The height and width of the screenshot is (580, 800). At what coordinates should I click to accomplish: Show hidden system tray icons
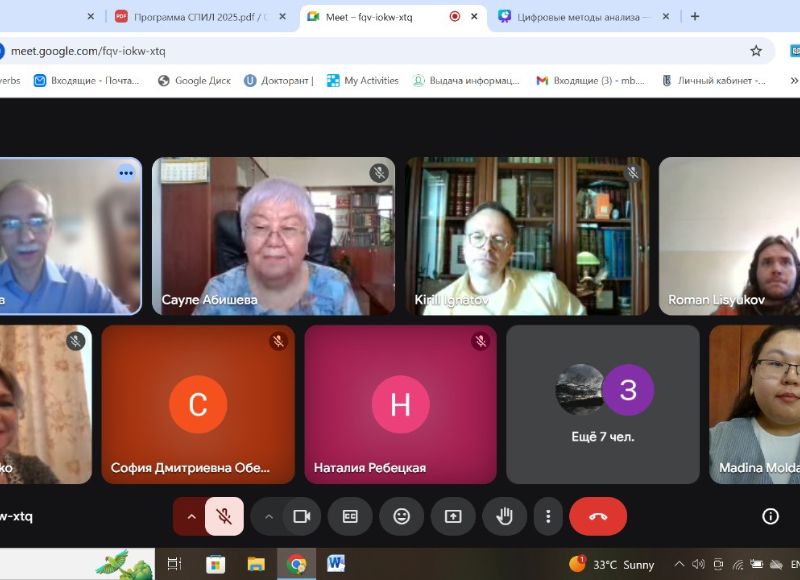(x=679, y=564)
